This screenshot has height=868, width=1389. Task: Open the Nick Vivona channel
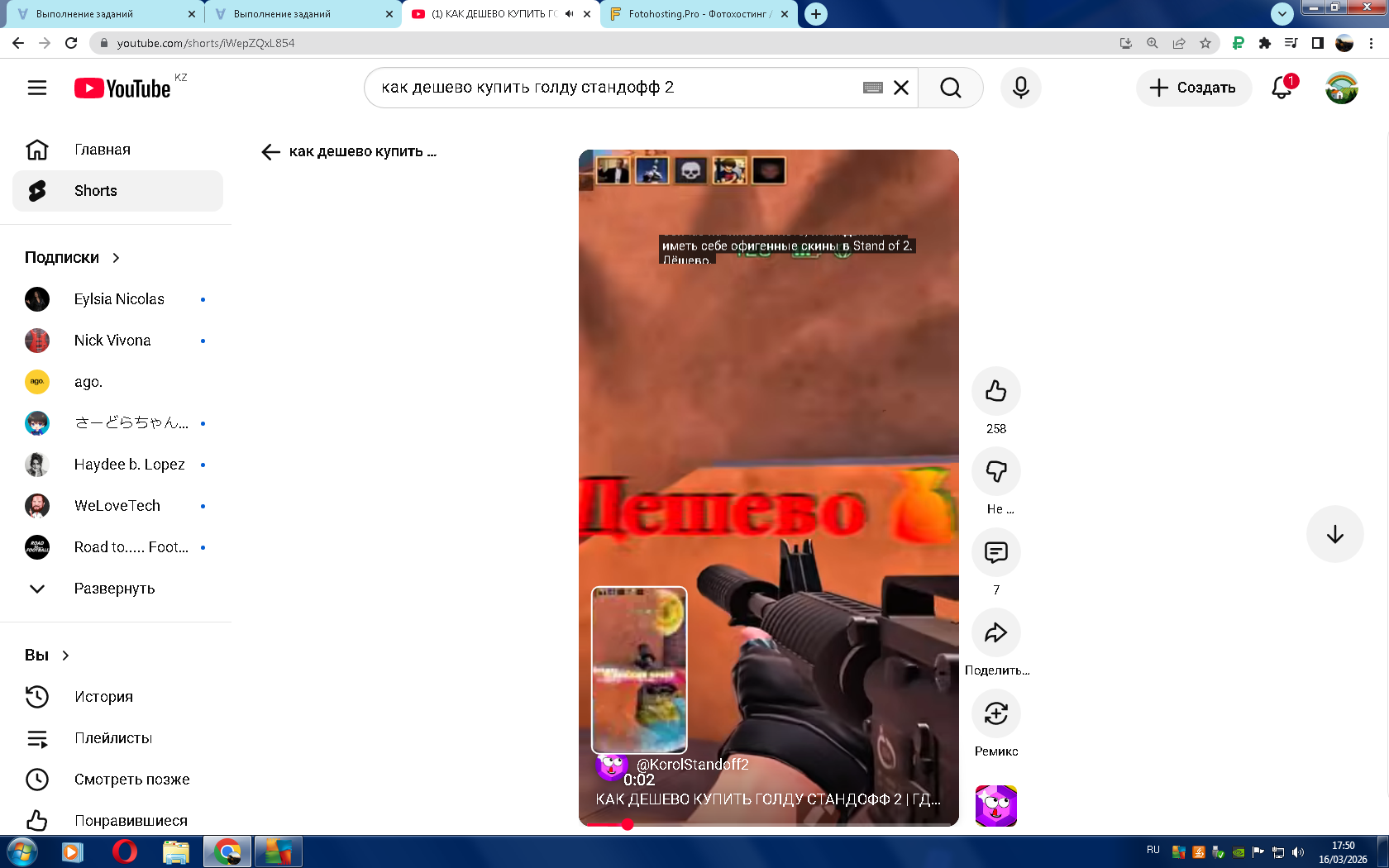[x=117, y=341]
